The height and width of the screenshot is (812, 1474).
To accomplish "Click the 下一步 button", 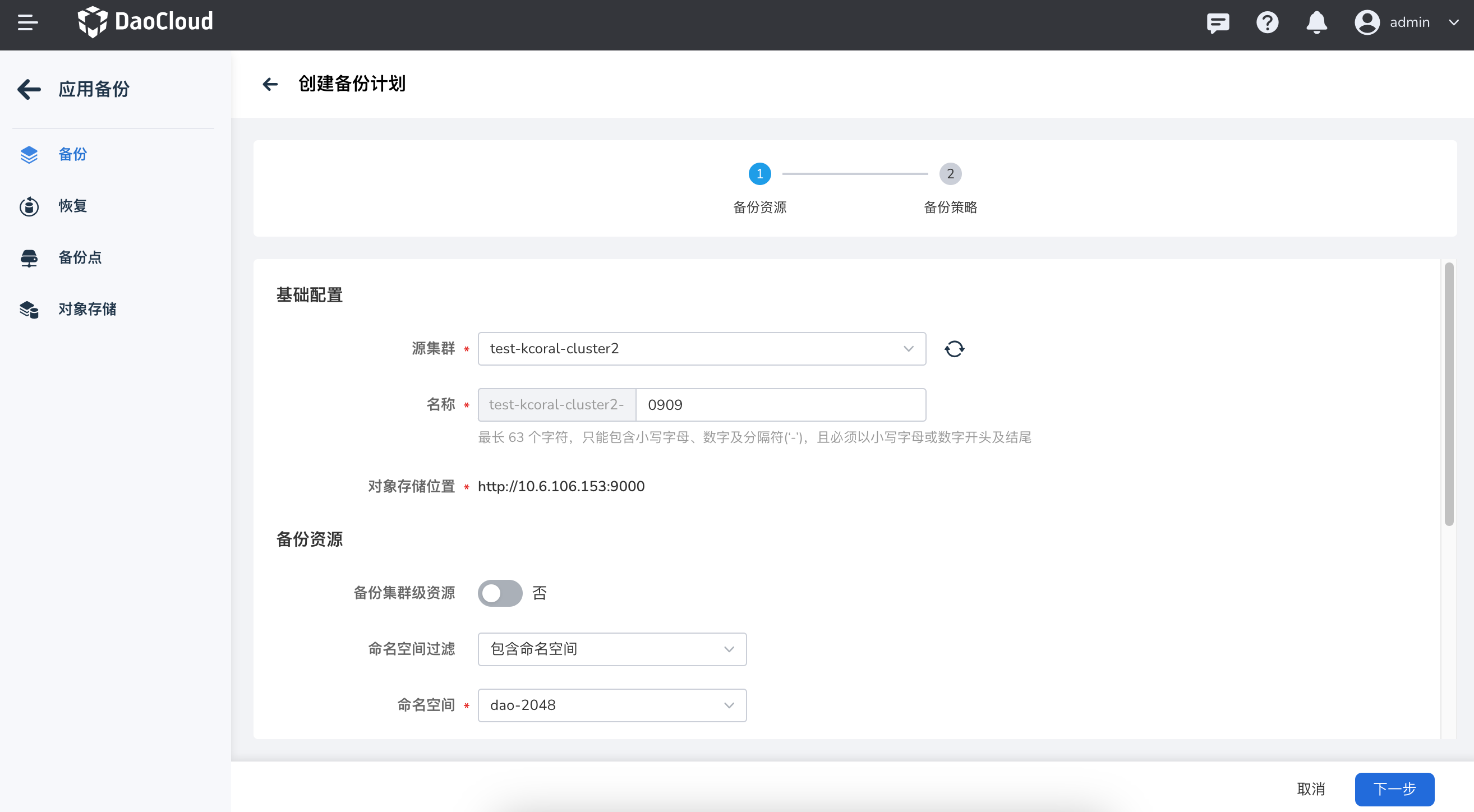I will click(x=1394, y=788).
